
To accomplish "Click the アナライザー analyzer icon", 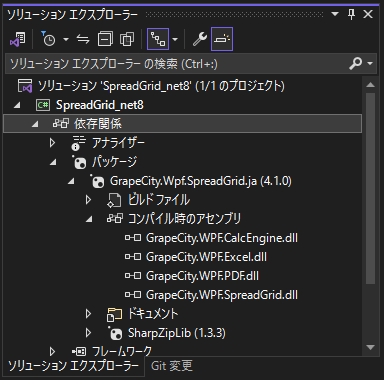I will [79, 143].
